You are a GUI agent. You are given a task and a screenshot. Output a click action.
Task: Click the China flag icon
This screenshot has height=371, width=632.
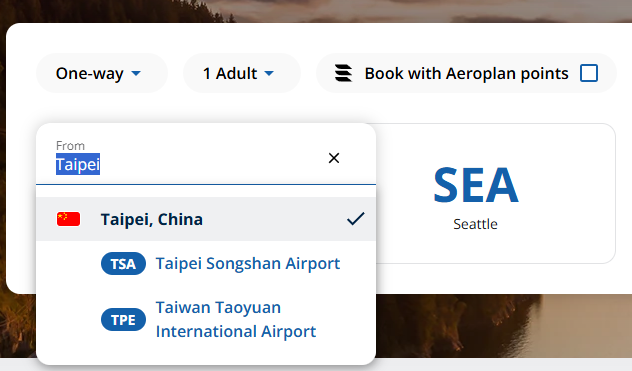pos(69,219)
